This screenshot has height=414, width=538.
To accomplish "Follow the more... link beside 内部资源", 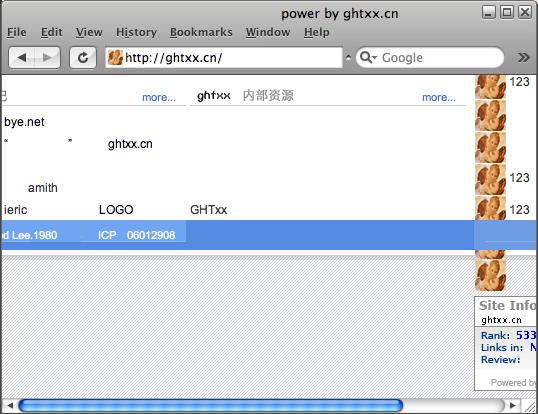I will 438,97.
